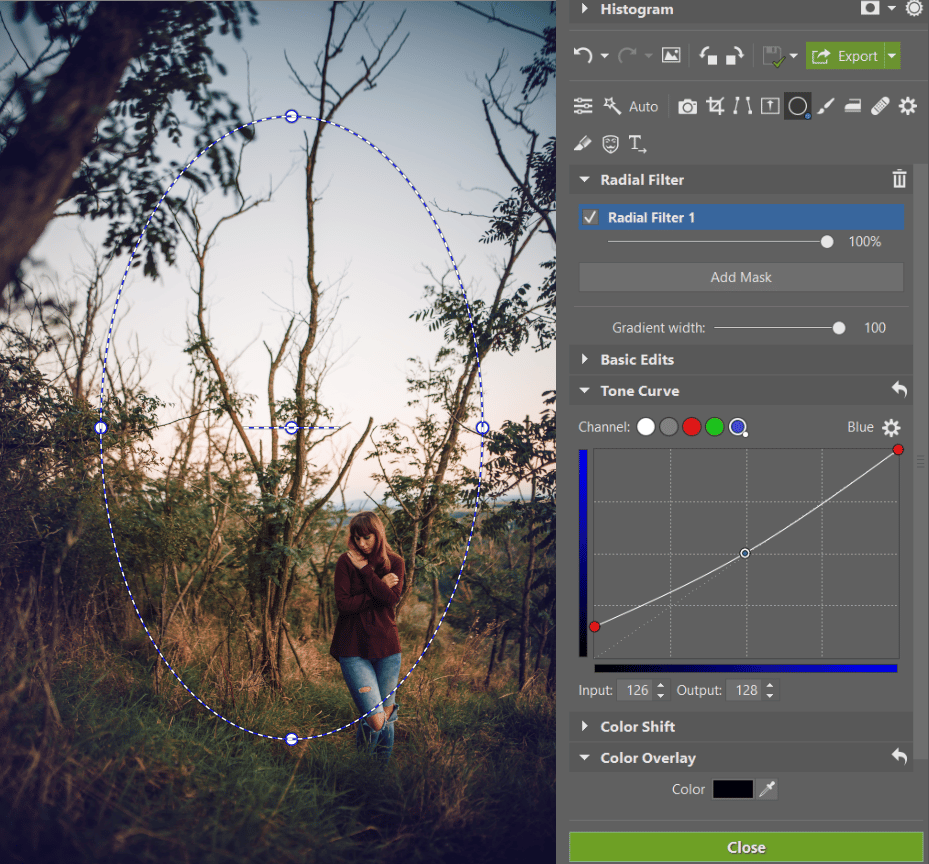
Task: Open the Save options dropdown arrow
Action: tap(793, 56)
